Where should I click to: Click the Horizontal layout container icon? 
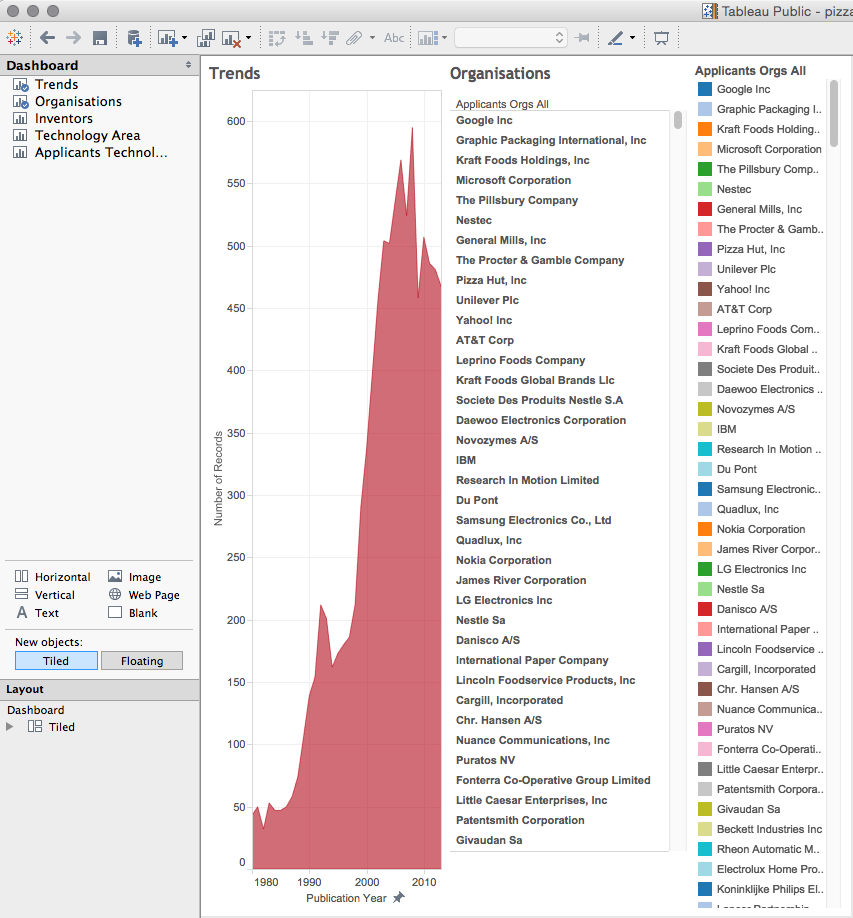tap(22, 577)
